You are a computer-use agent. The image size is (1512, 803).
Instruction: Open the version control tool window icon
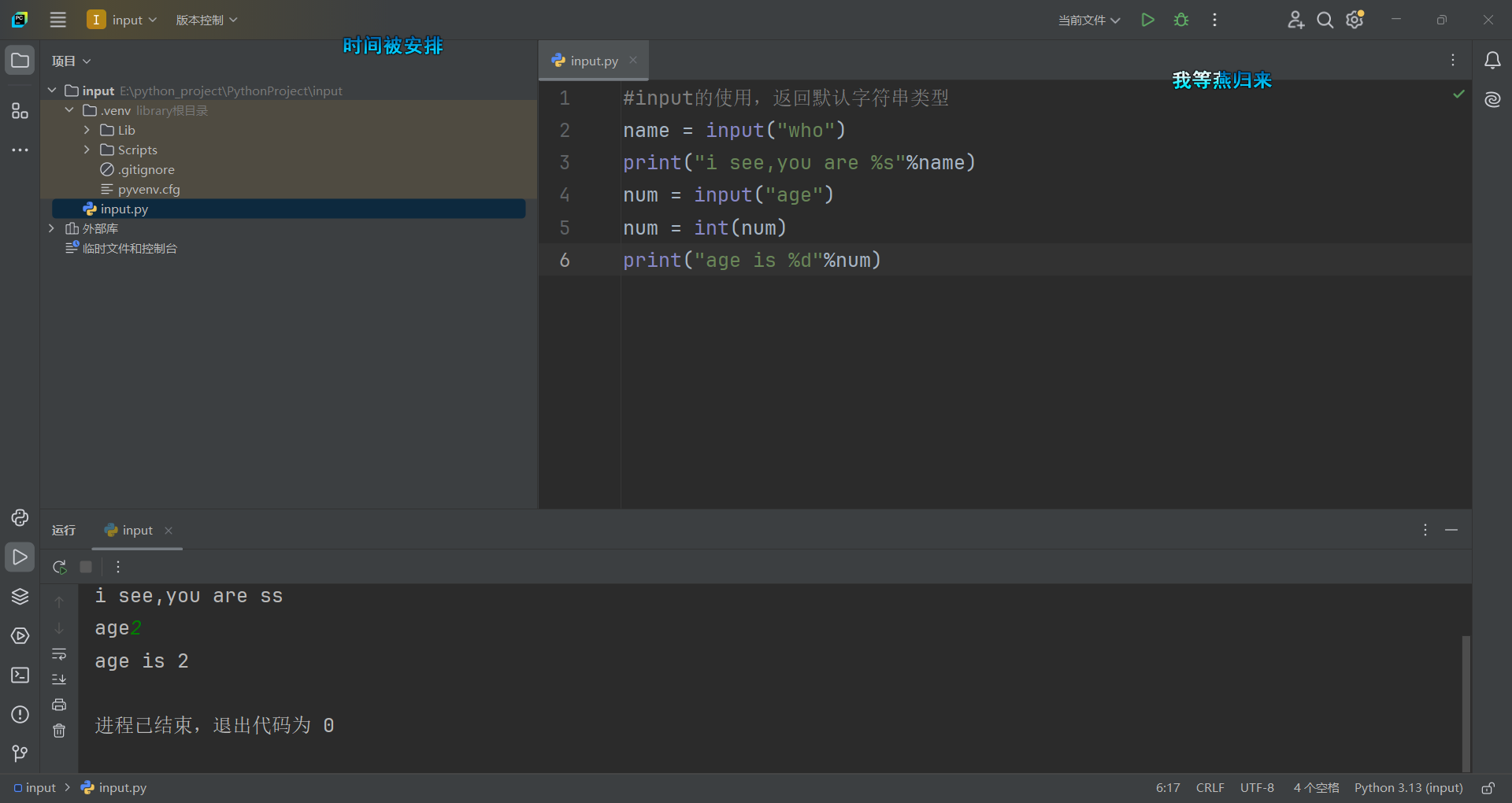point(20,753)
